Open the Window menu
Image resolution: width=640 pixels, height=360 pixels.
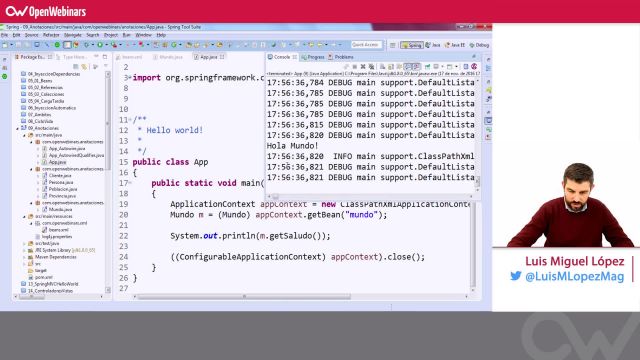[143, 35]
